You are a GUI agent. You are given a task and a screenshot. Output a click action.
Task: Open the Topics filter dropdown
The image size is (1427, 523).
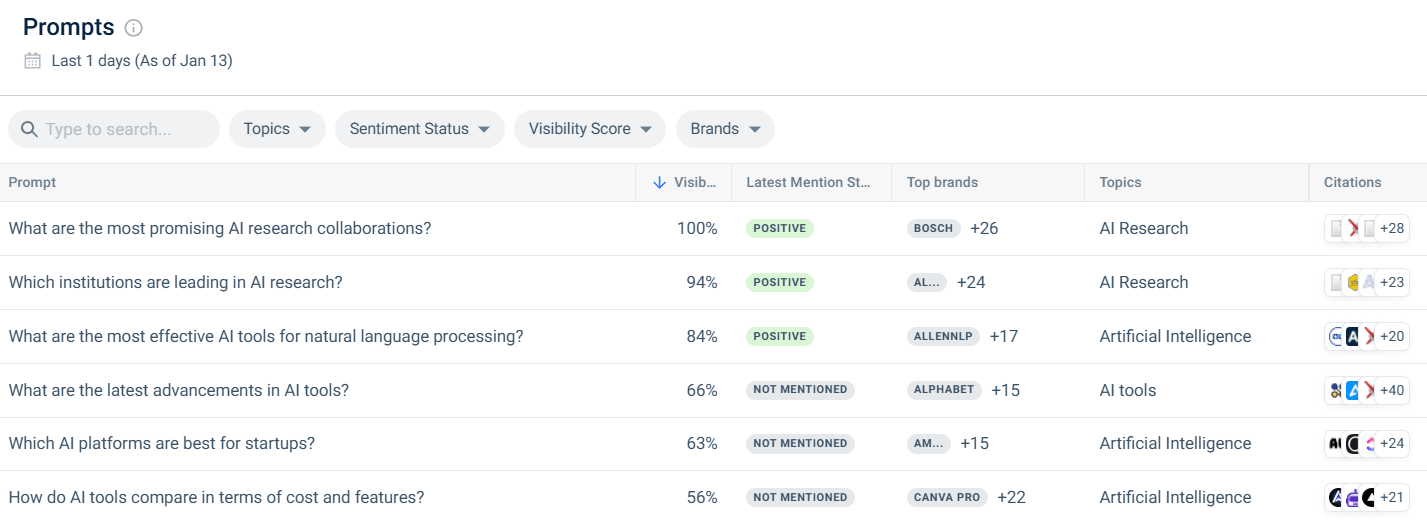pyautogui.click(x=277, y=129)
